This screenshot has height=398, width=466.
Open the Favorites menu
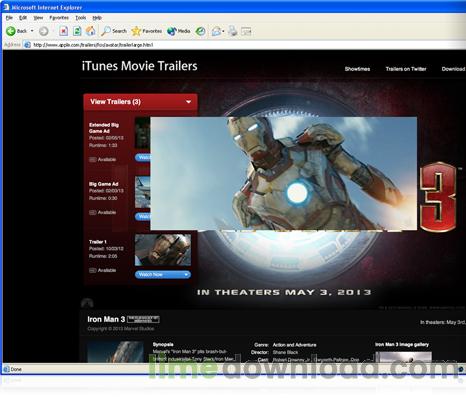tap(59, 18)
